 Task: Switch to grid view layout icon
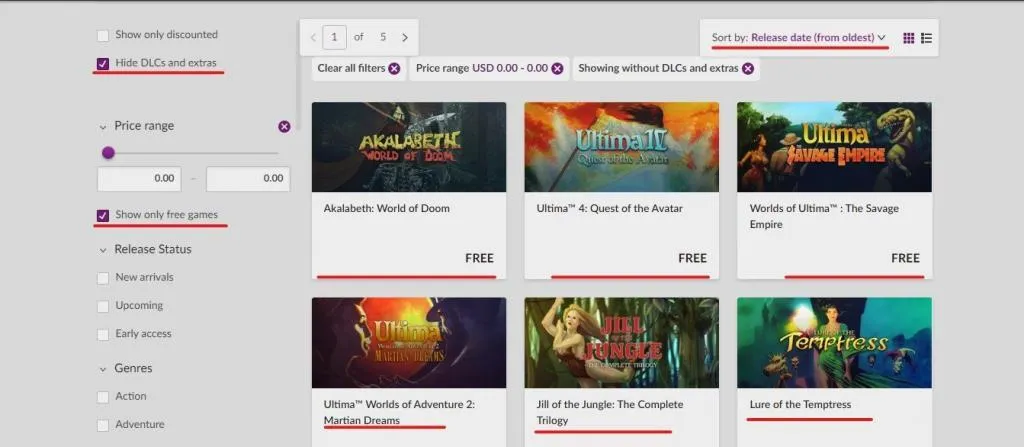click(908, 38)
